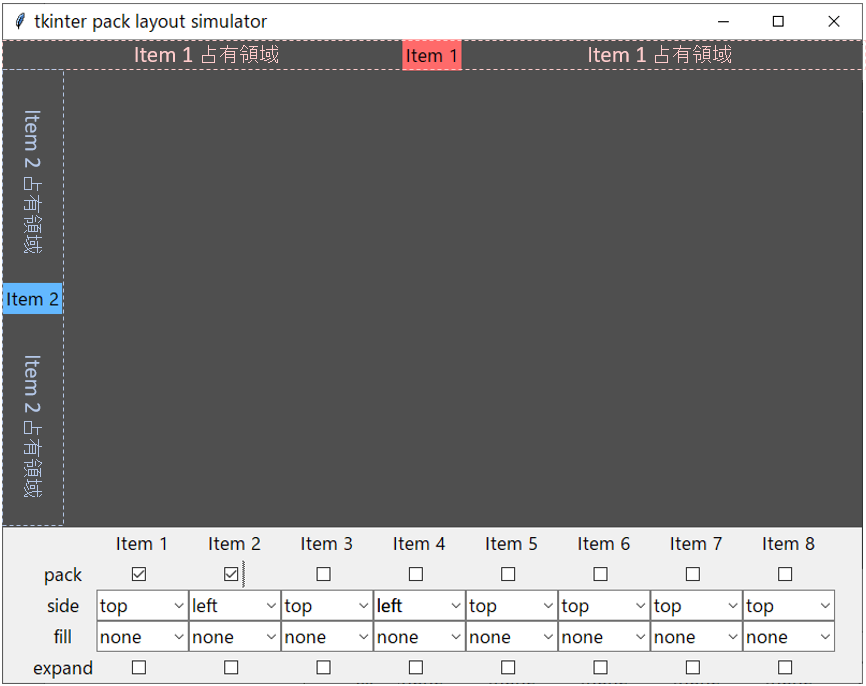This screenshot has height=686, width=866.
Task: Open the side dropdown for Item 4
Action: tap(419, 606)
